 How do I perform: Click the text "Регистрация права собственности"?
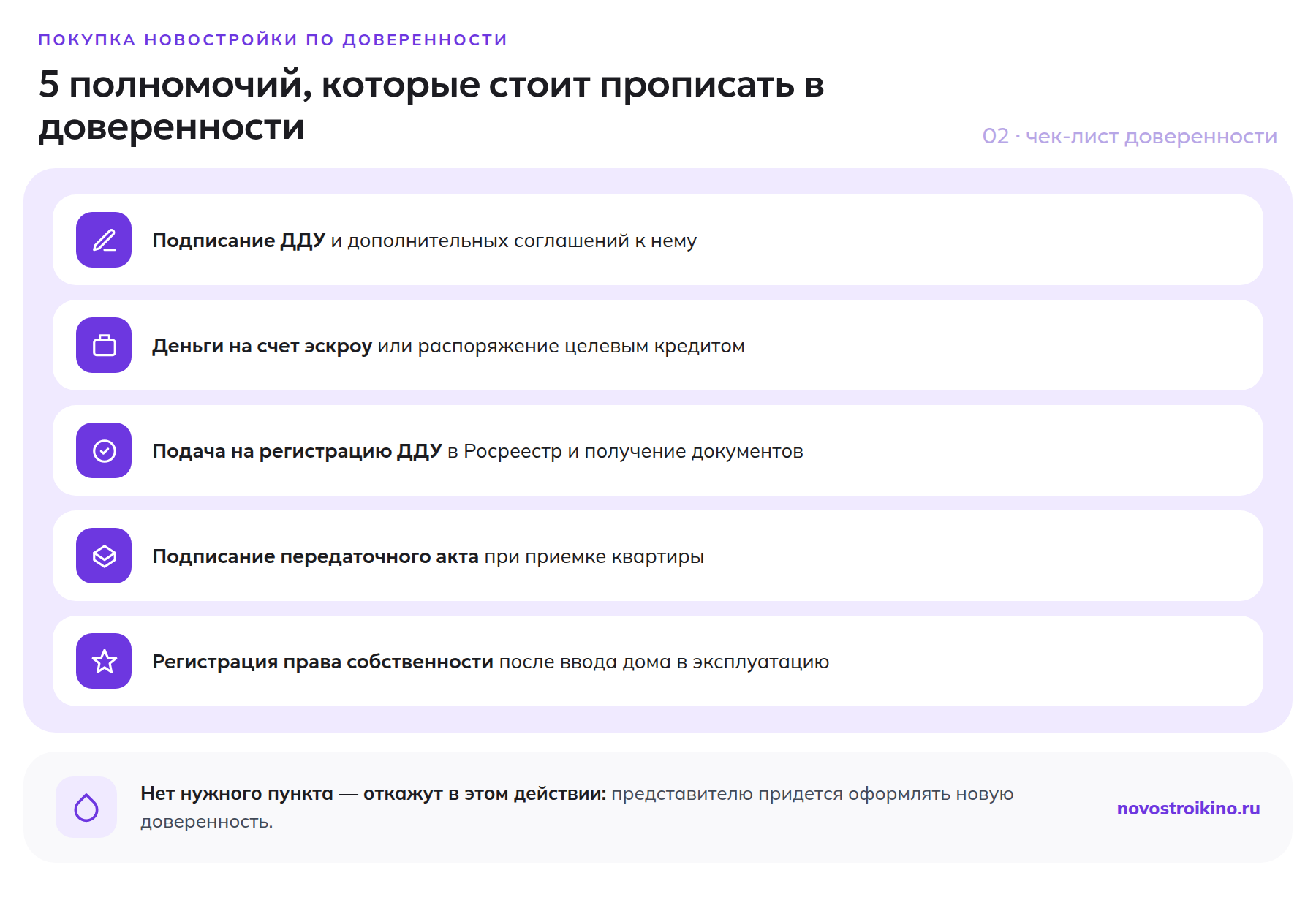[x=322, y=662]
